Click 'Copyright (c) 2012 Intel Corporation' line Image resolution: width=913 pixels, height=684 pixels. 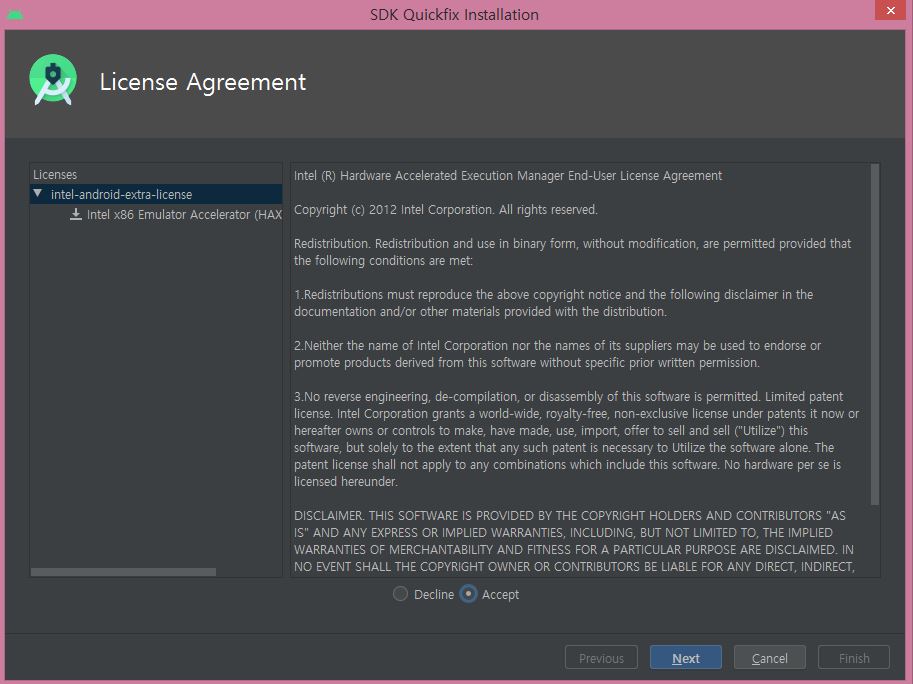tap(445, 210)
